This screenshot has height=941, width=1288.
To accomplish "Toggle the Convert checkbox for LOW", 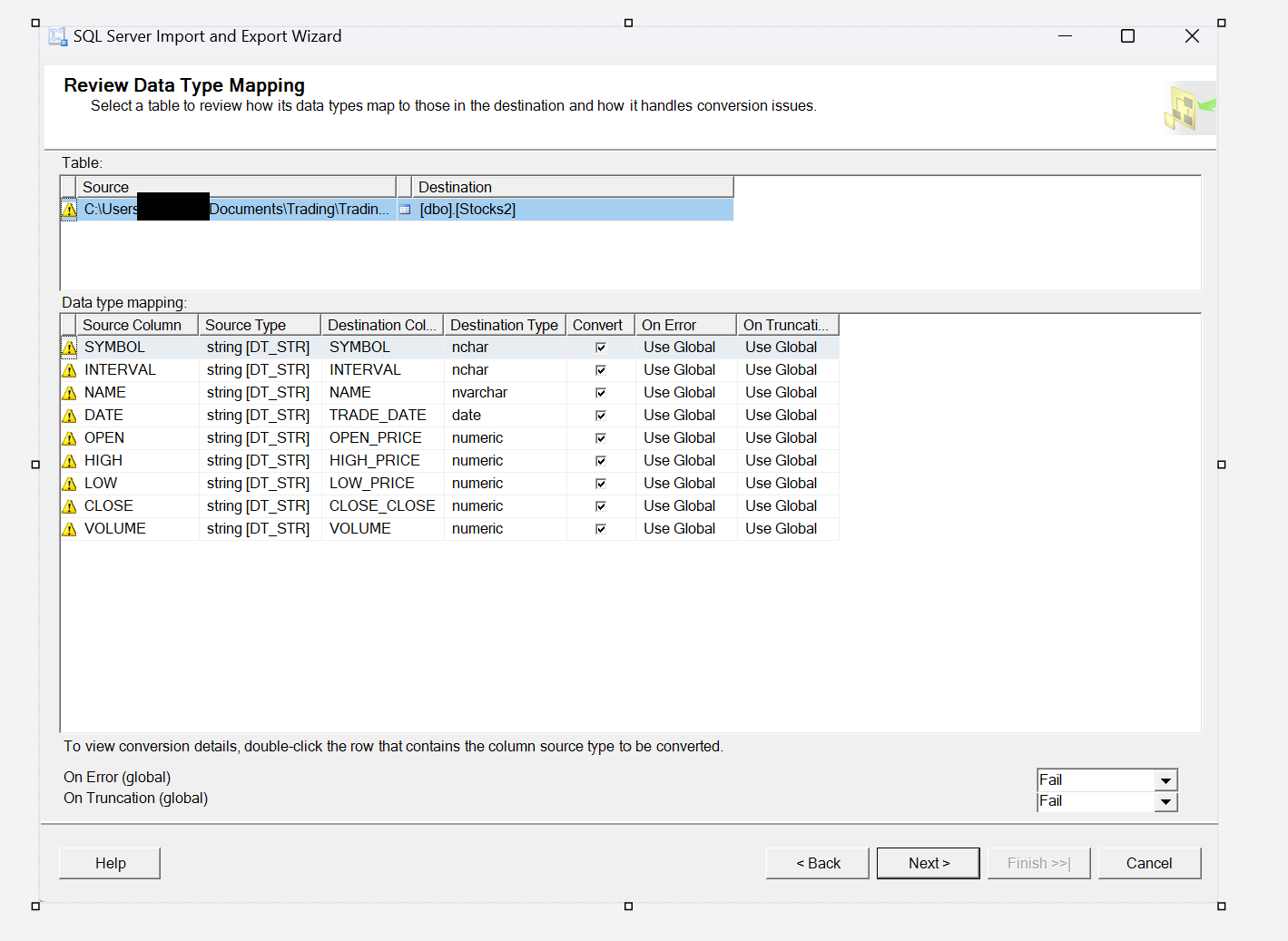I will pos(601,484).
